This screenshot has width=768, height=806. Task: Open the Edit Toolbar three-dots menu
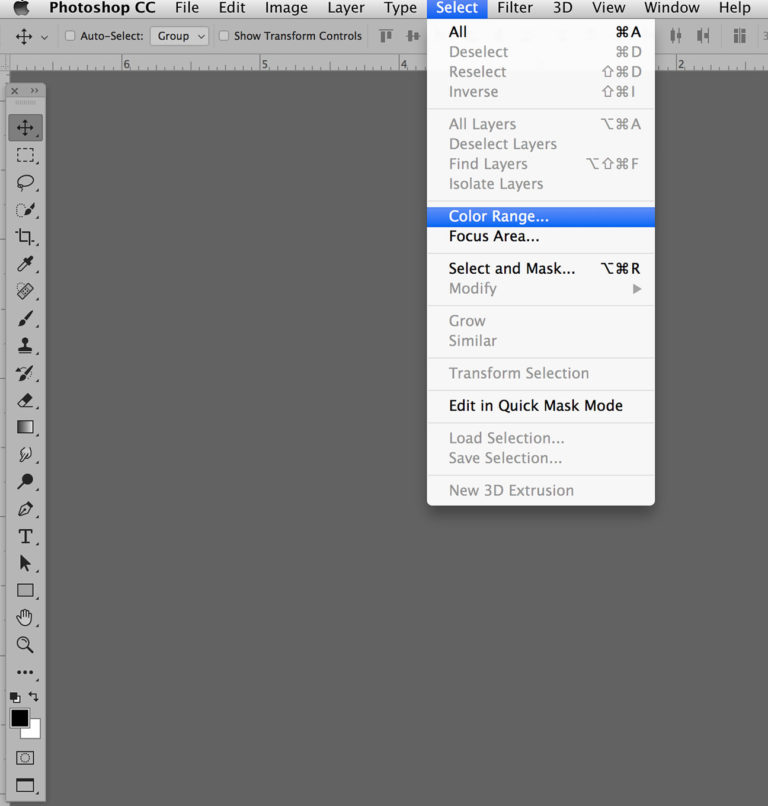[x=25, y=672]
